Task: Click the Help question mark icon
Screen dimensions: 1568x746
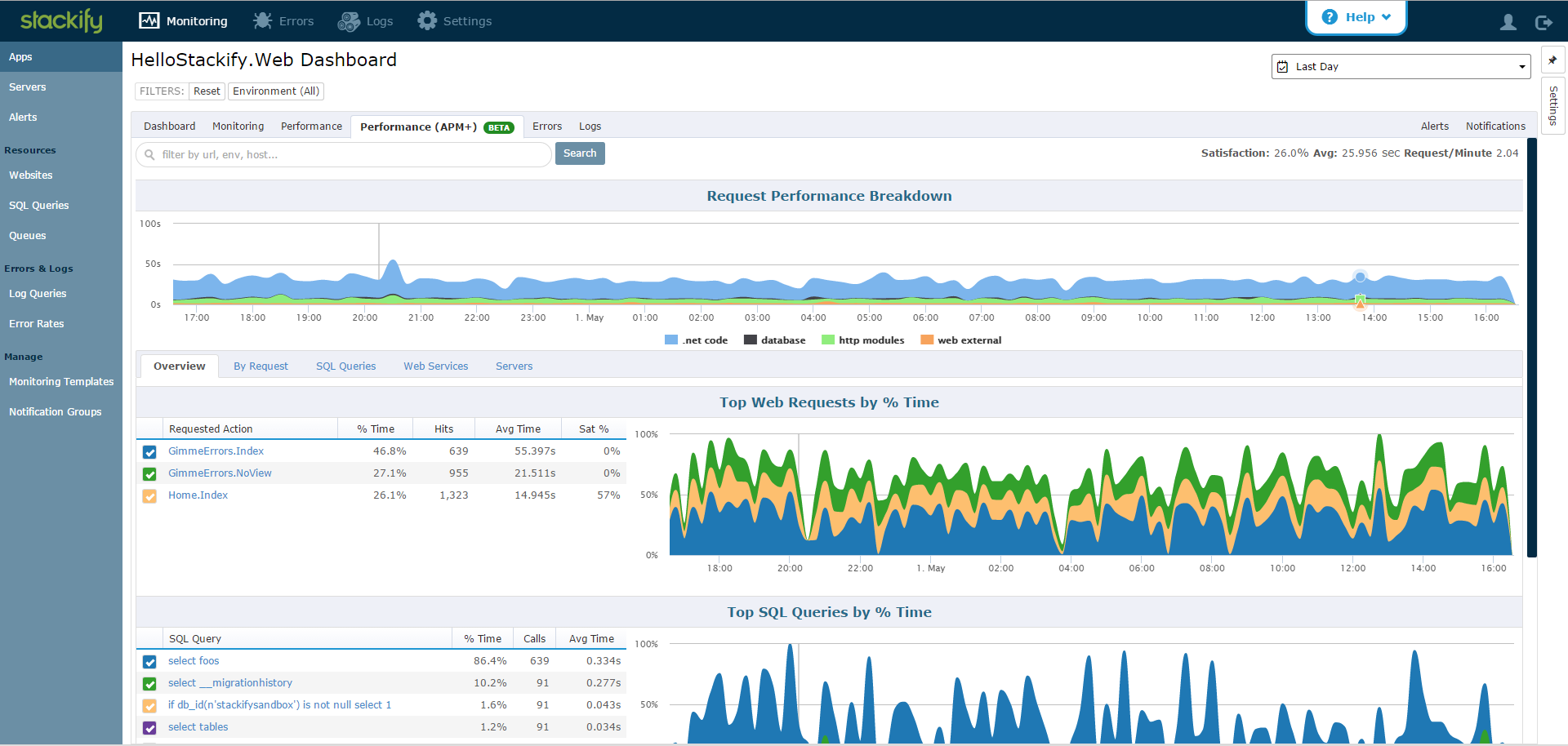Action: [1330, 17]
